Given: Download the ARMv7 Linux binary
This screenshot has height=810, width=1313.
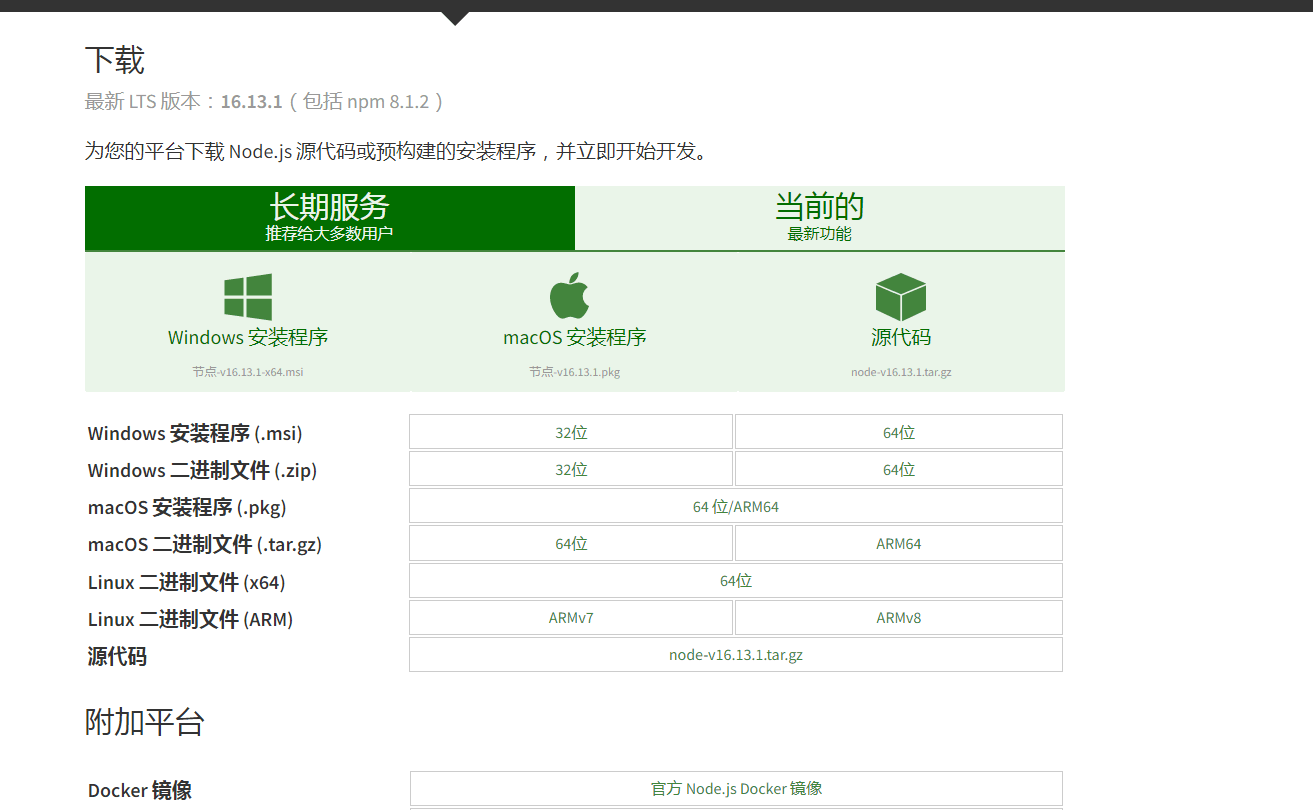Looking at the screenshot, I should (x=571, y=617).
